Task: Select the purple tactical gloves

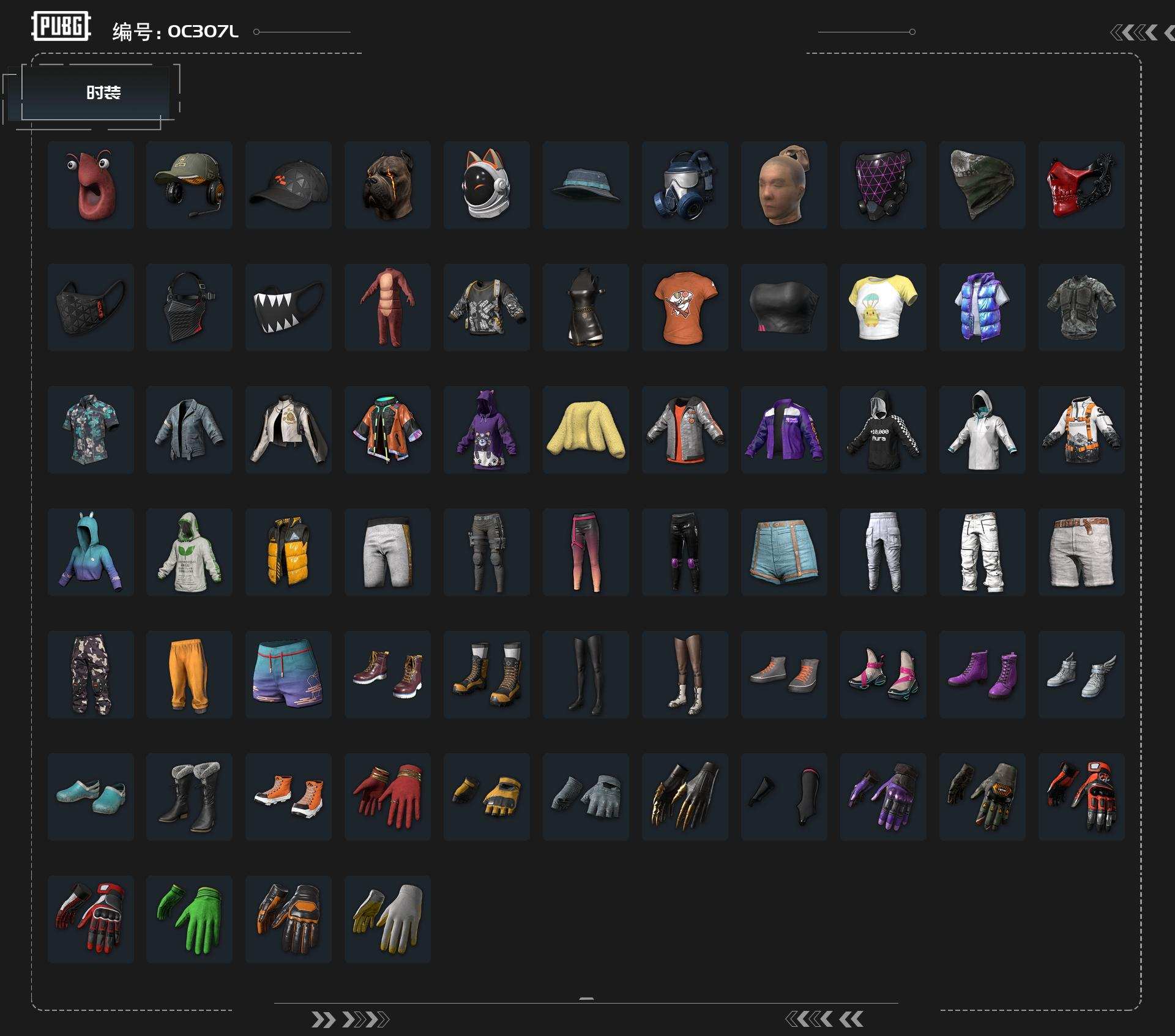Action: pos(883,797)
